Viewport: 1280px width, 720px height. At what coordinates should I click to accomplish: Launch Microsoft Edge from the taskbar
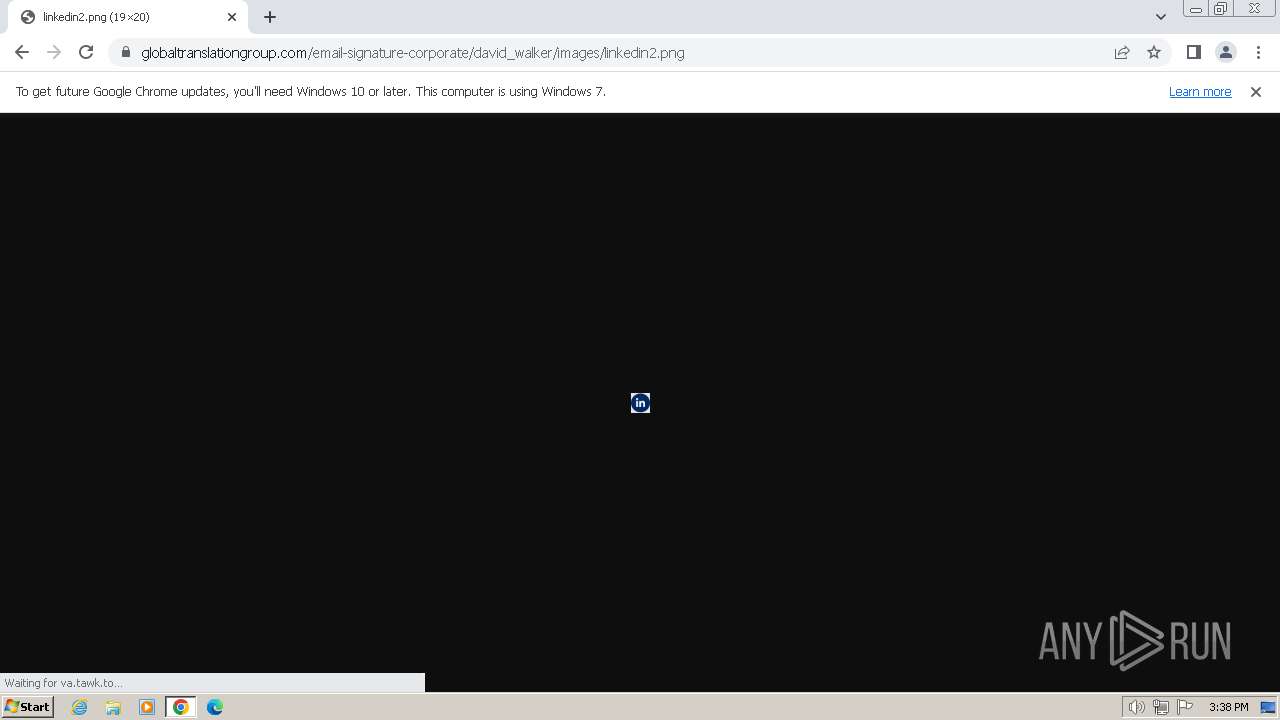coord(215,707)
